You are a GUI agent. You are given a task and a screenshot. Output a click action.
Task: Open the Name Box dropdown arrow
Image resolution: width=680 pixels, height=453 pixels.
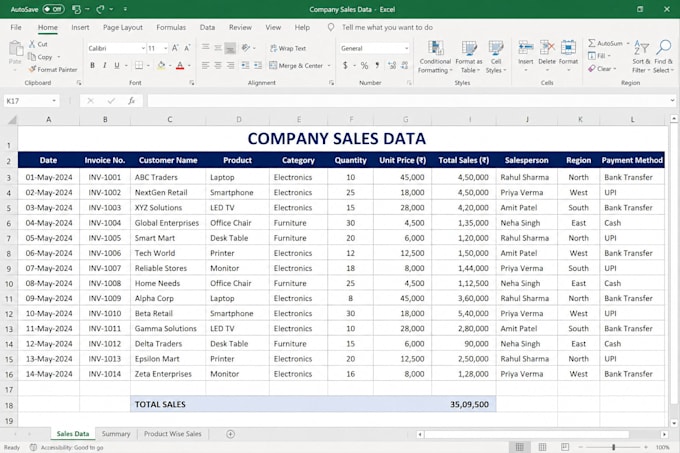[54, 101]
